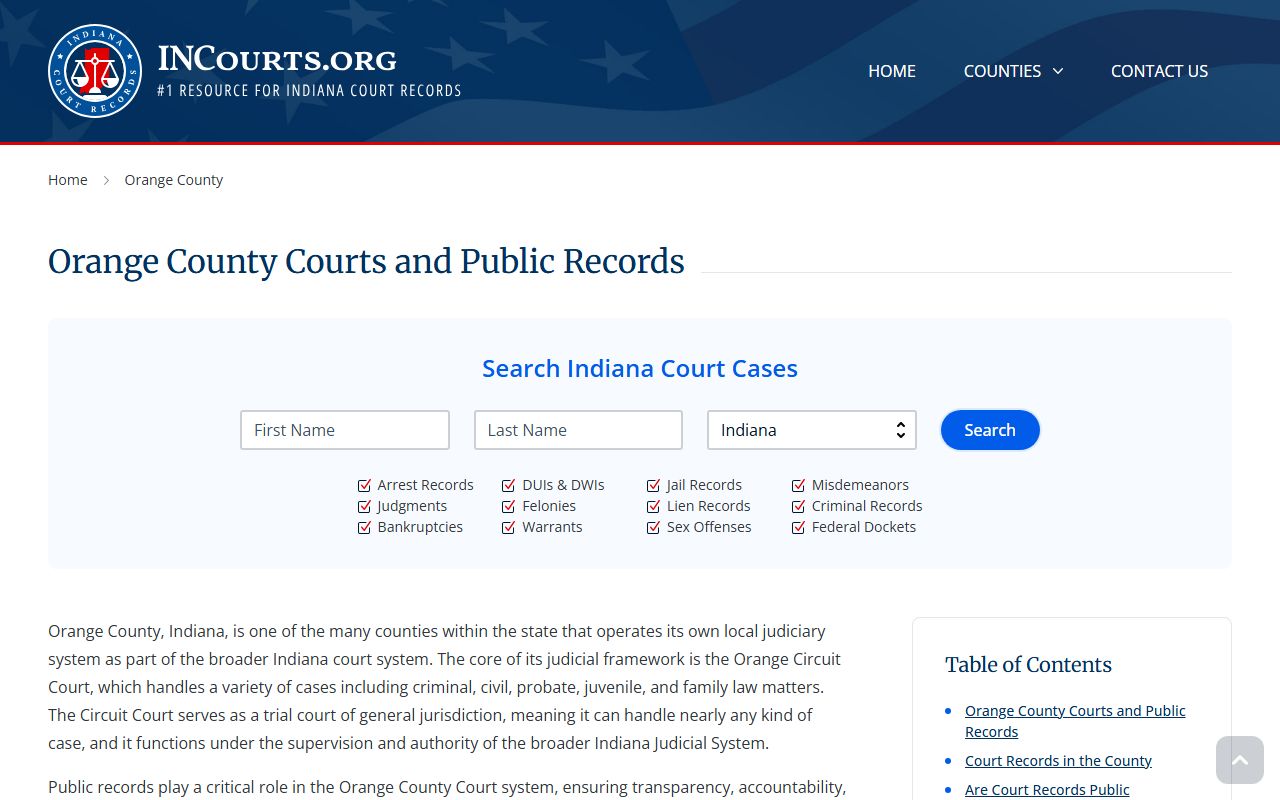The width and height of the screenshot is (1280, 800).
Task: Click the DUIs & DWIs checkmark icon
Action: coord(509,485)
